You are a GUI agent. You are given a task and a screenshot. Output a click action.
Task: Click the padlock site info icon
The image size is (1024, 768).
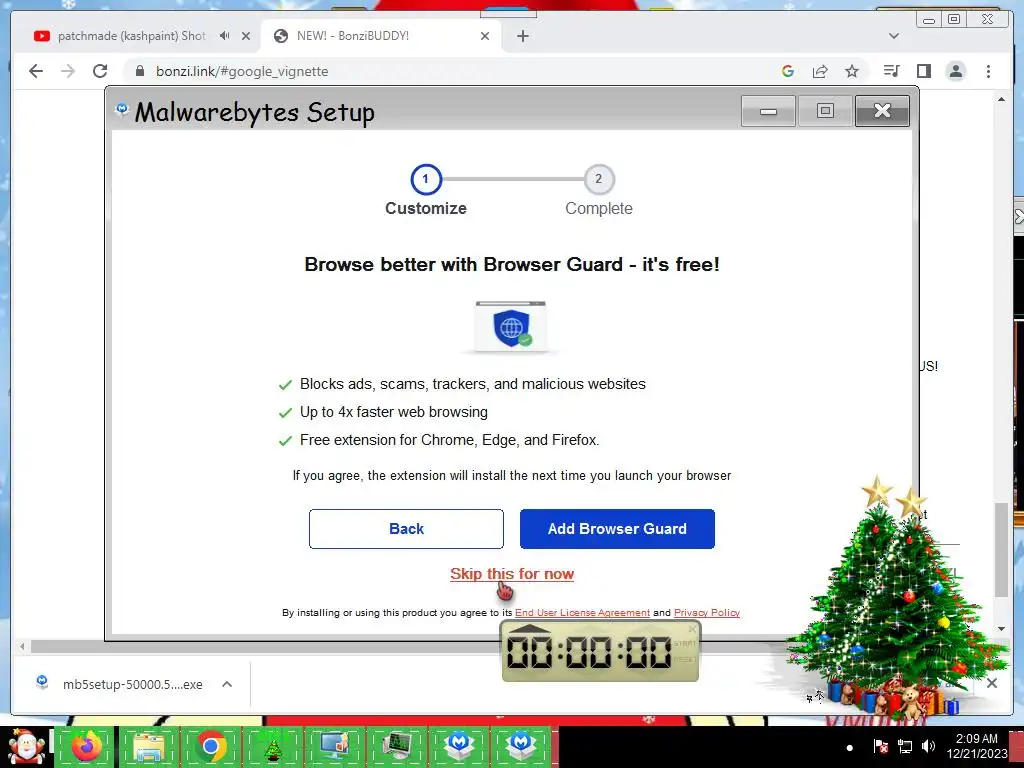point(139,71)
